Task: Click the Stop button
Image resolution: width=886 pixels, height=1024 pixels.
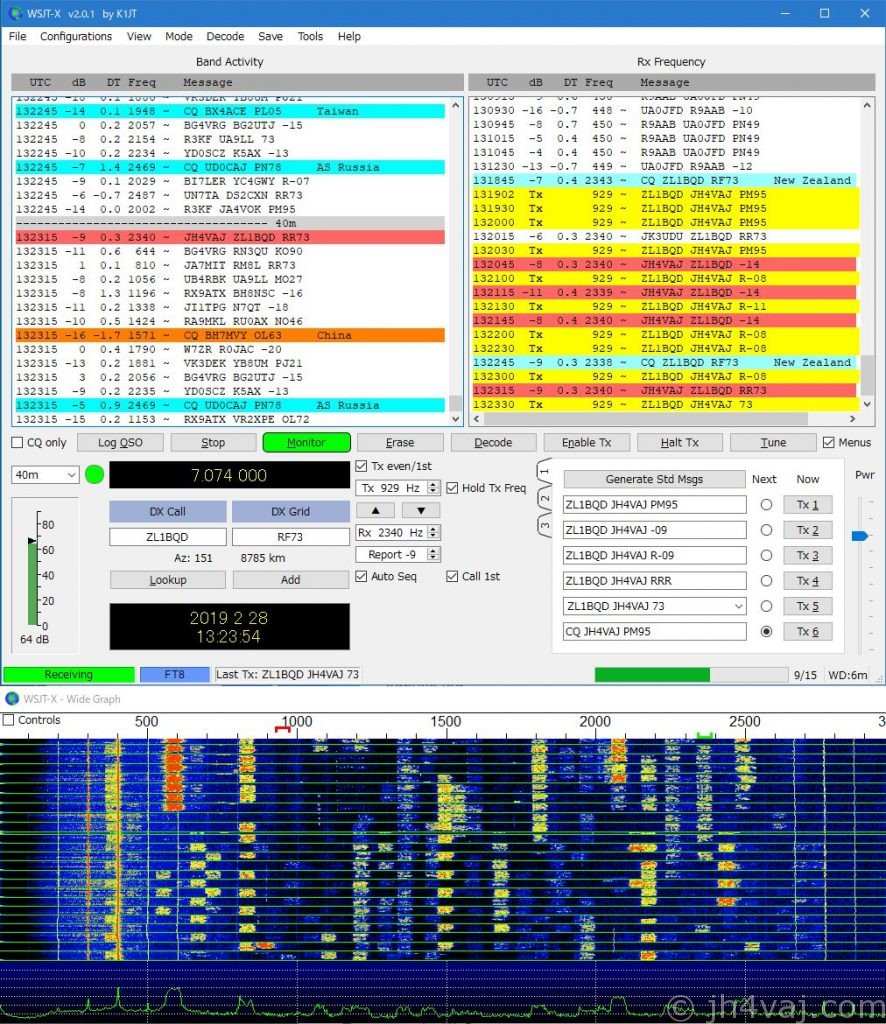Action: (x=213, y=443)
